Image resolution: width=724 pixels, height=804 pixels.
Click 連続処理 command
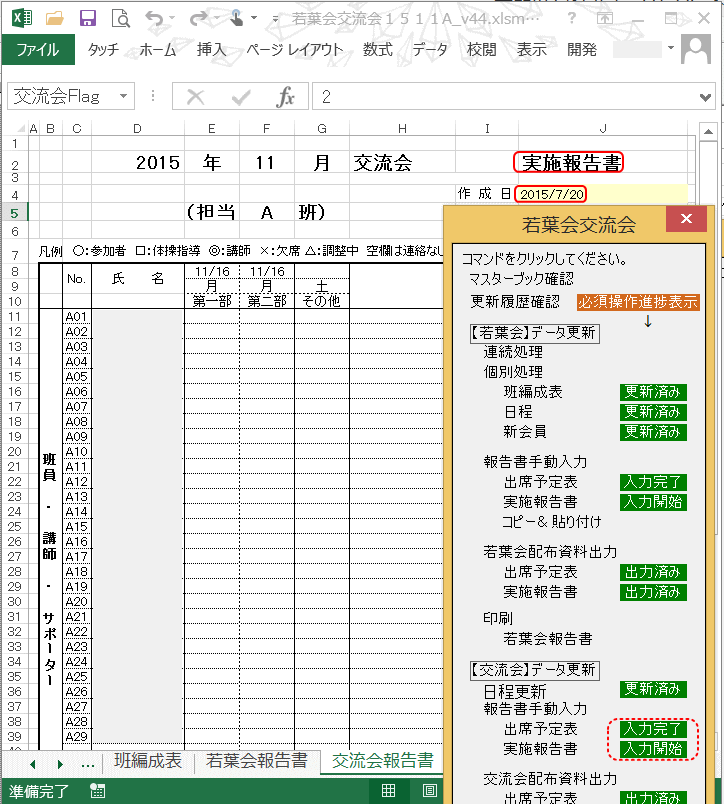[513, 352]
